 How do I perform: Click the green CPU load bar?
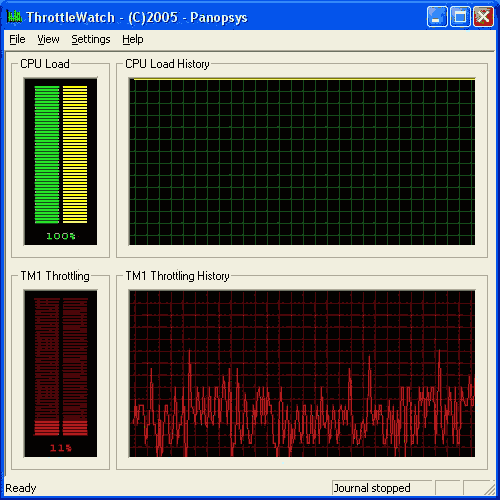[x=47, y=154]
